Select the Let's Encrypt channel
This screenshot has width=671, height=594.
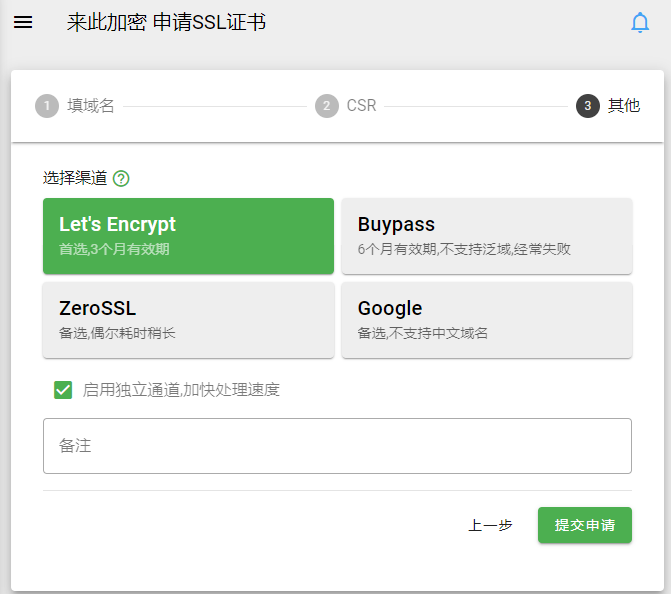(x=188, y=236)
